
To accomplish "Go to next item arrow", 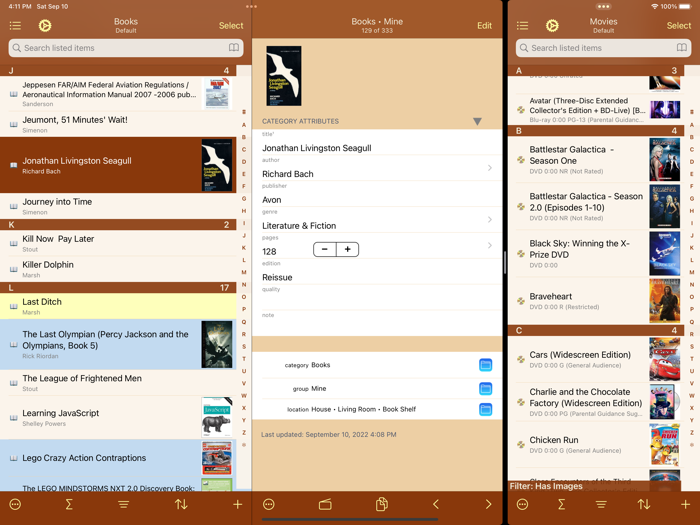I will point(488,504).
